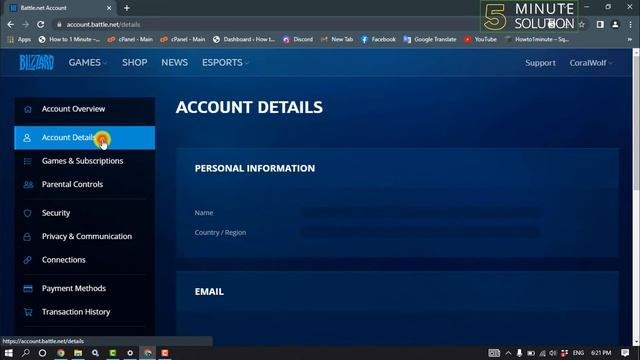The height and width of the screenshot is (360, 640).
Task: Open the Facebook bookmark
Action: click(x=378, y=40)
